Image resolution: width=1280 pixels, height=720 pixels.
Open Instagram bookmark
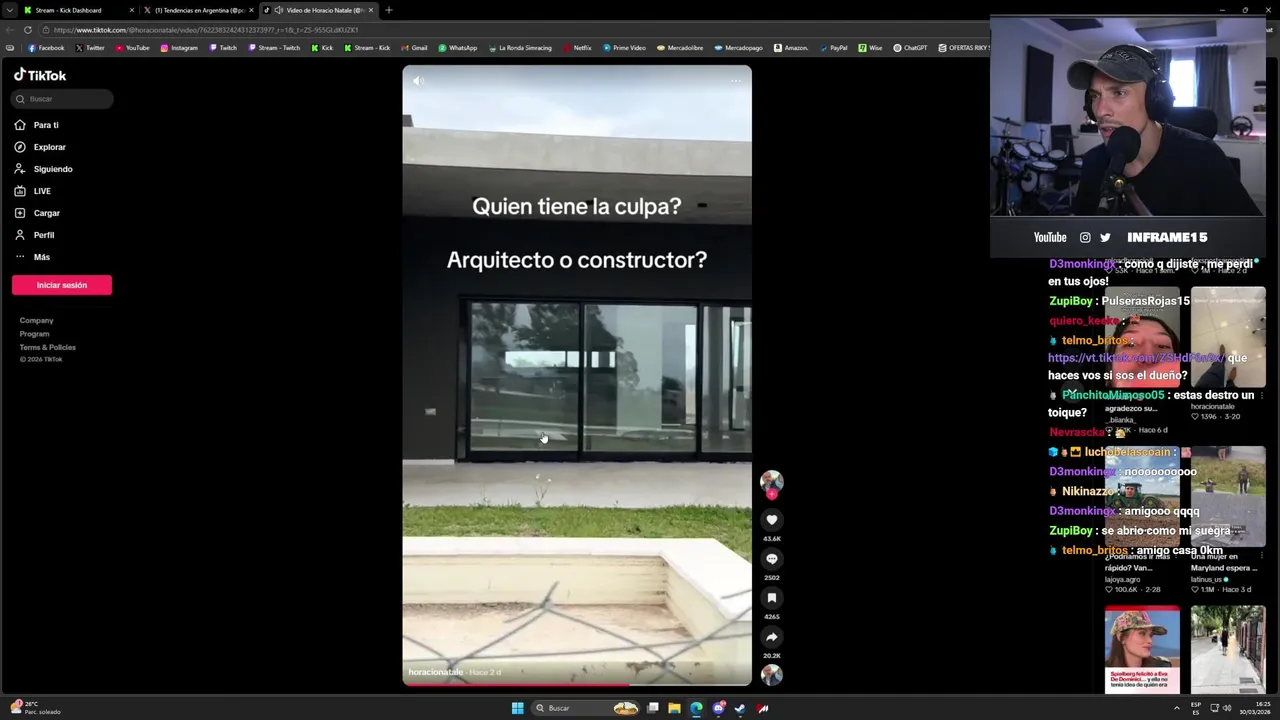click(179, 48)
